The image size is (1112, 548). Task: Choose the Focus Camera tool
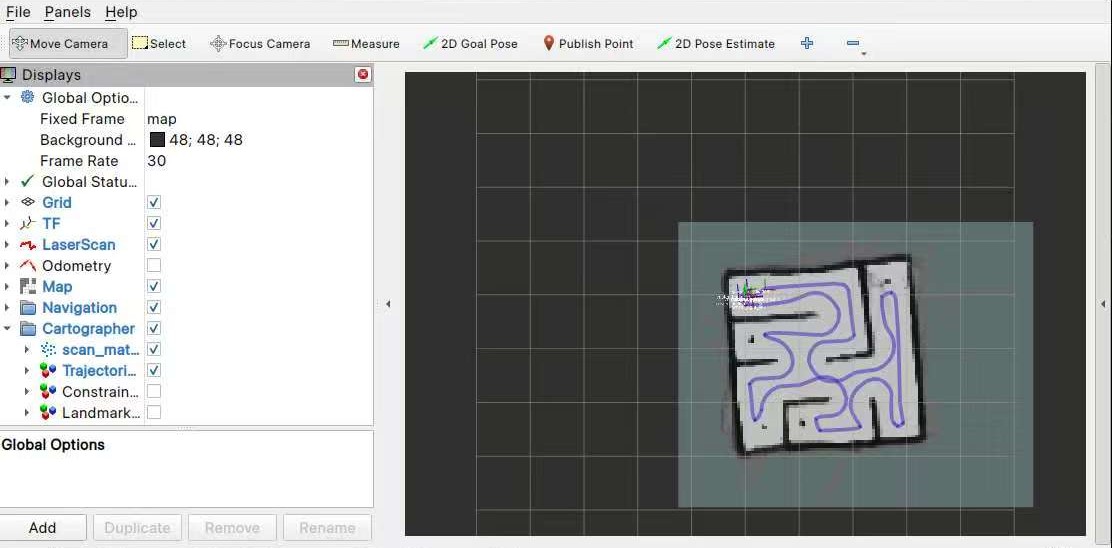(260, 44)
